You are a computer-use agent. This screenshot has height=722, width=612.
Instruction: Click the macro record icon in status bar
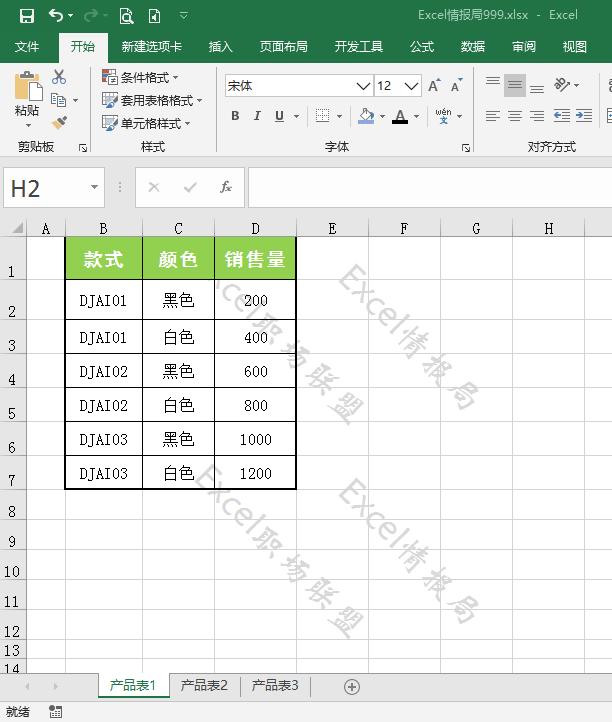[56, 711]
